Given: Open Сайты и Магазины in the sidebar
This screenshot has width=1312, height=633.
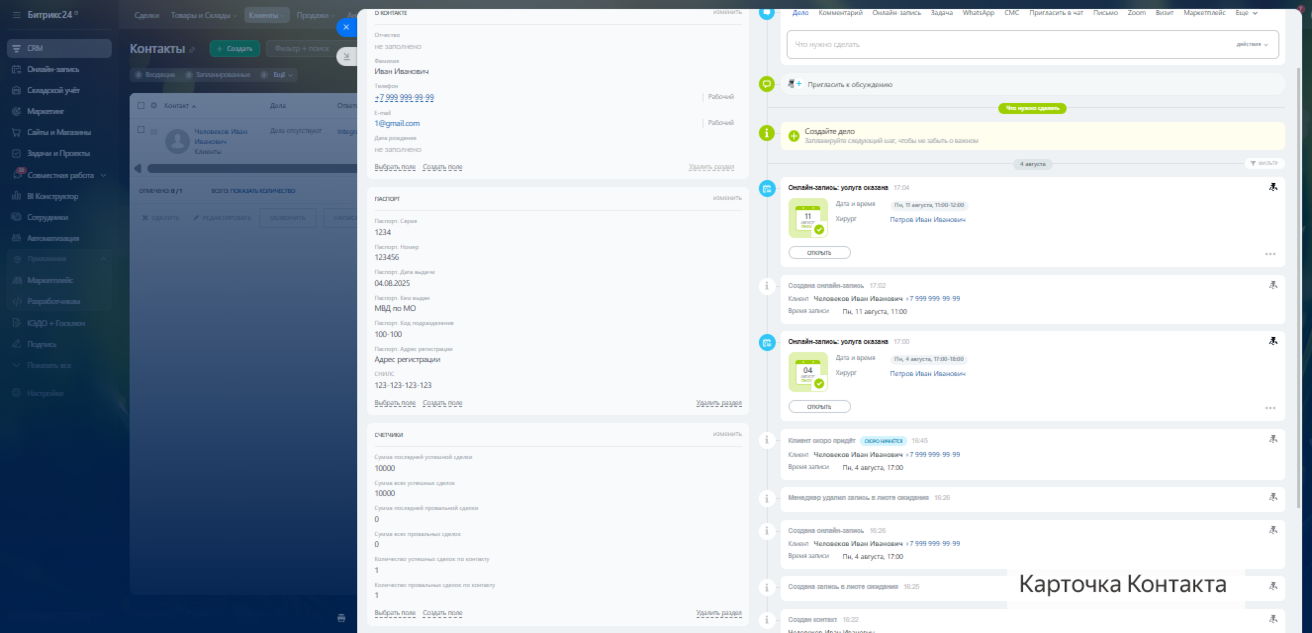Looking at the screenshot, I should [x=58, y=132].
